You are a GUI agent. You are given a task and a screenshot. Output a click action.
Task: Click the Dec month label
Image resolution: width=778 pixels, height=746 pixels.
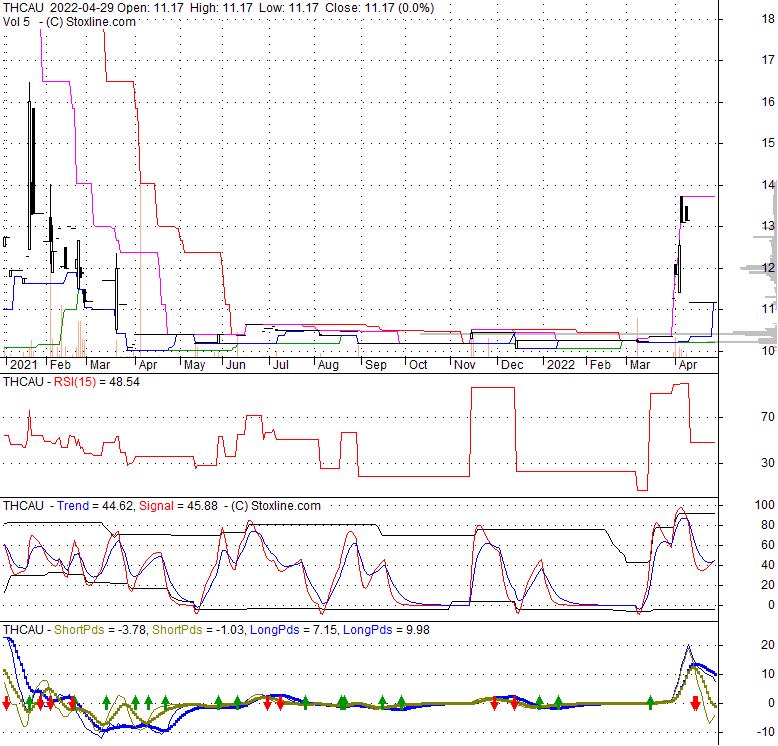pyautogui.click(x=512, y=365)
